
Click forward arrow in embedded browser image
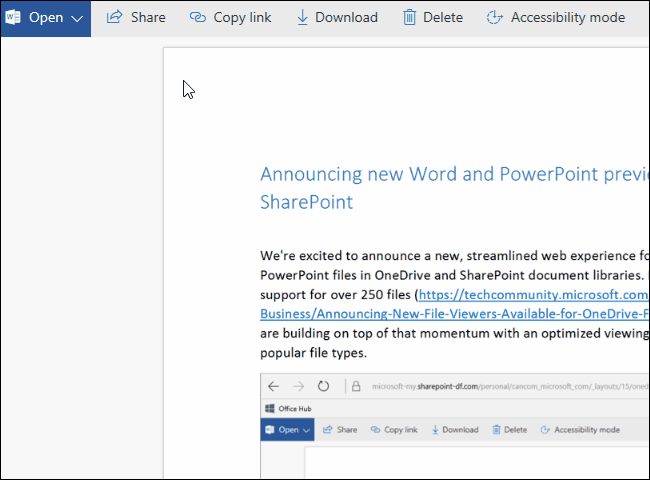(298, 386)
